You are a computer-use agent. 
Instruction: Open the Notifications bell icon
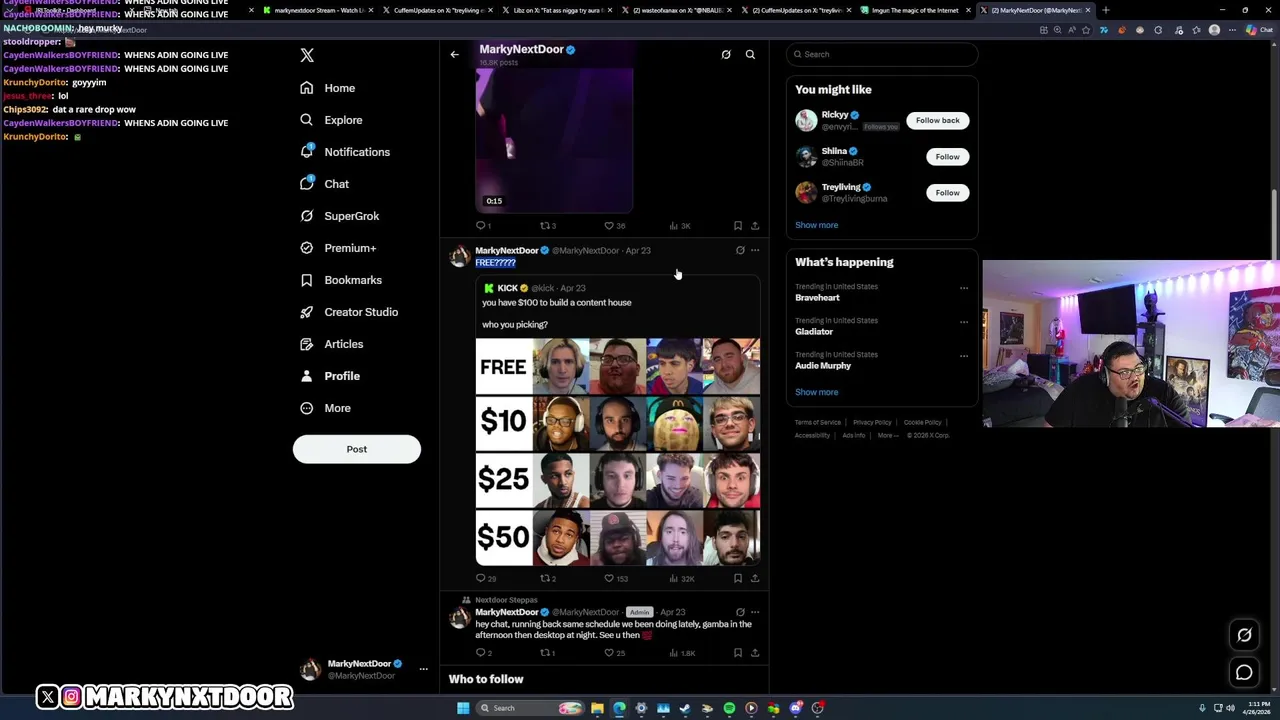306,152
